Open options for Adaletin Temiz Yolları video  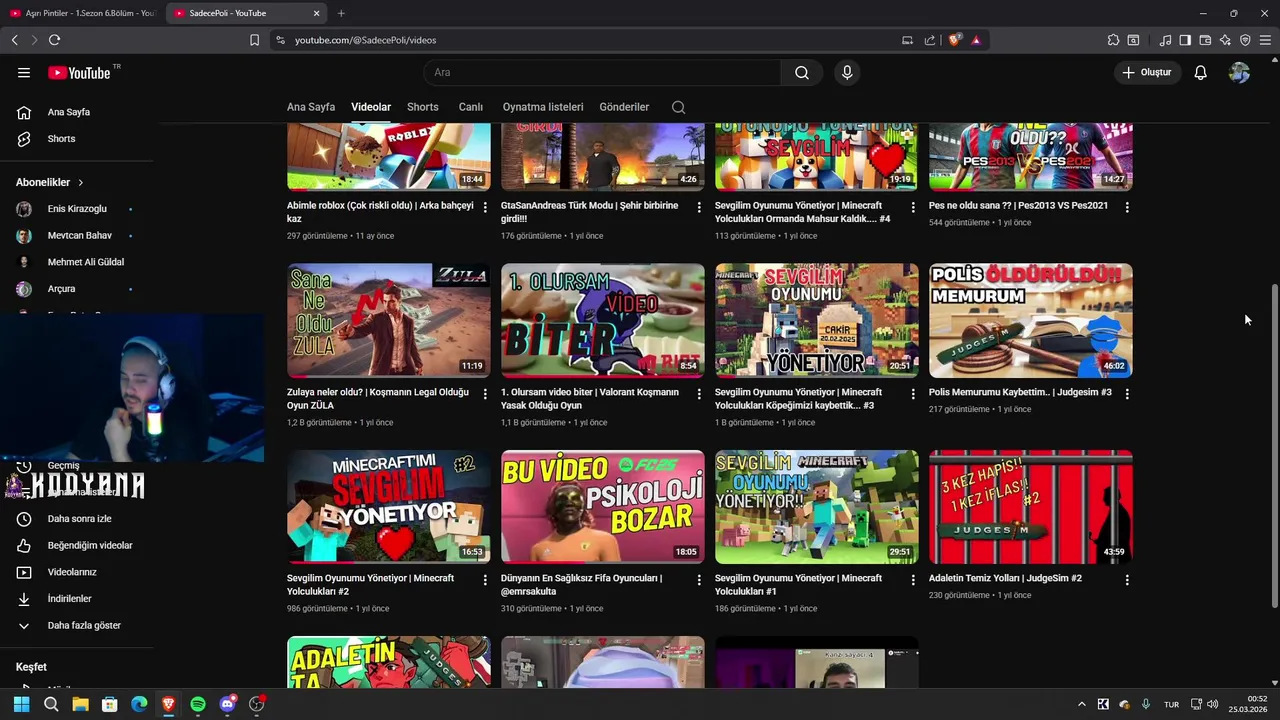coord(1127,580)
